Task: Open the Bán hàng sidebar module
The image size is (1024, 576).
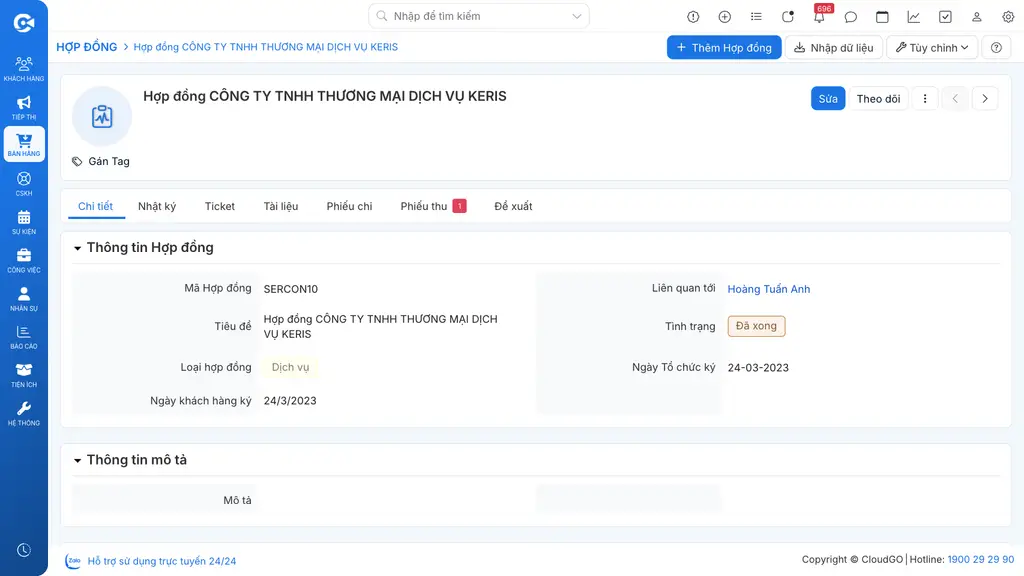Action: point(24,144)
